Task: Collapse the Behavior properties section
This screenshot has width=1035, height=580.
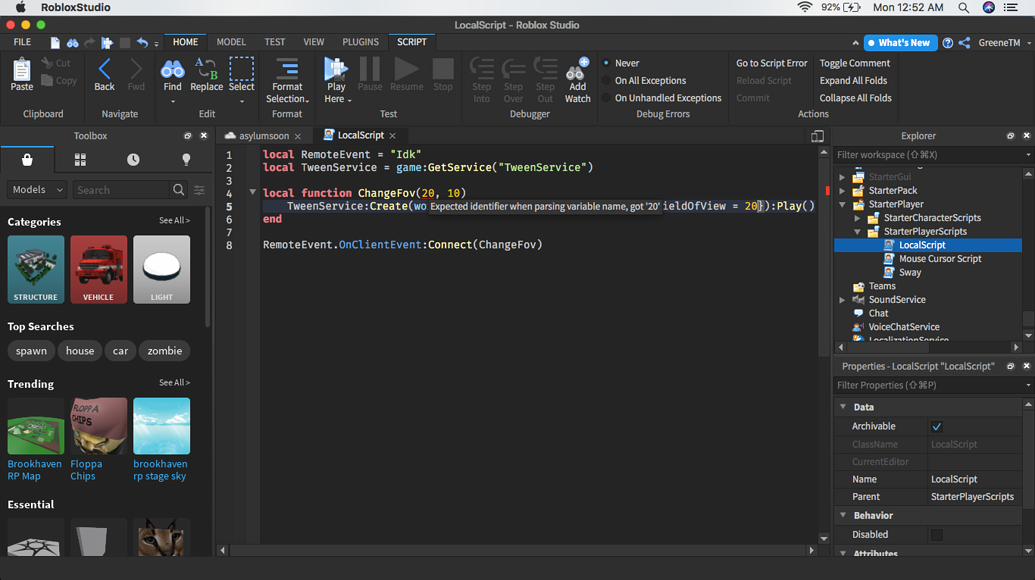Action: [843, 515]
